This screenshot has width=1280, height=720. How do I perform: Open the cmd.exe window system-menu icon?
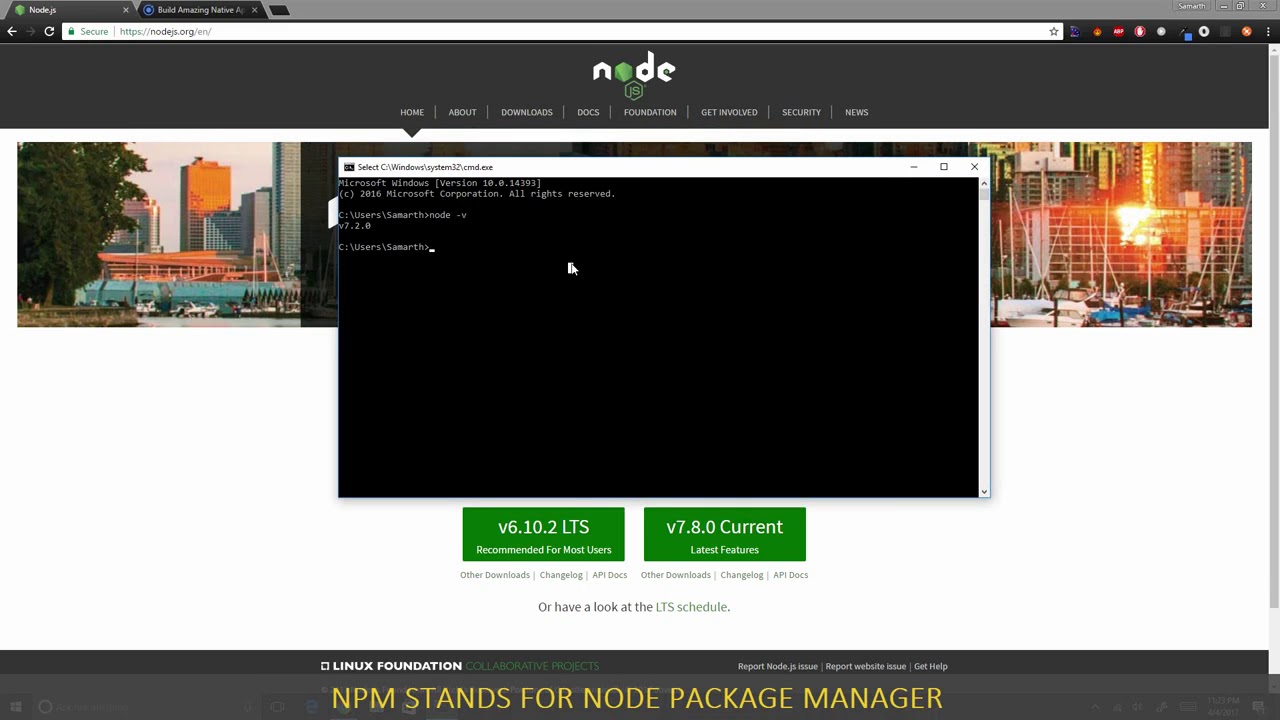click(348, 167)
